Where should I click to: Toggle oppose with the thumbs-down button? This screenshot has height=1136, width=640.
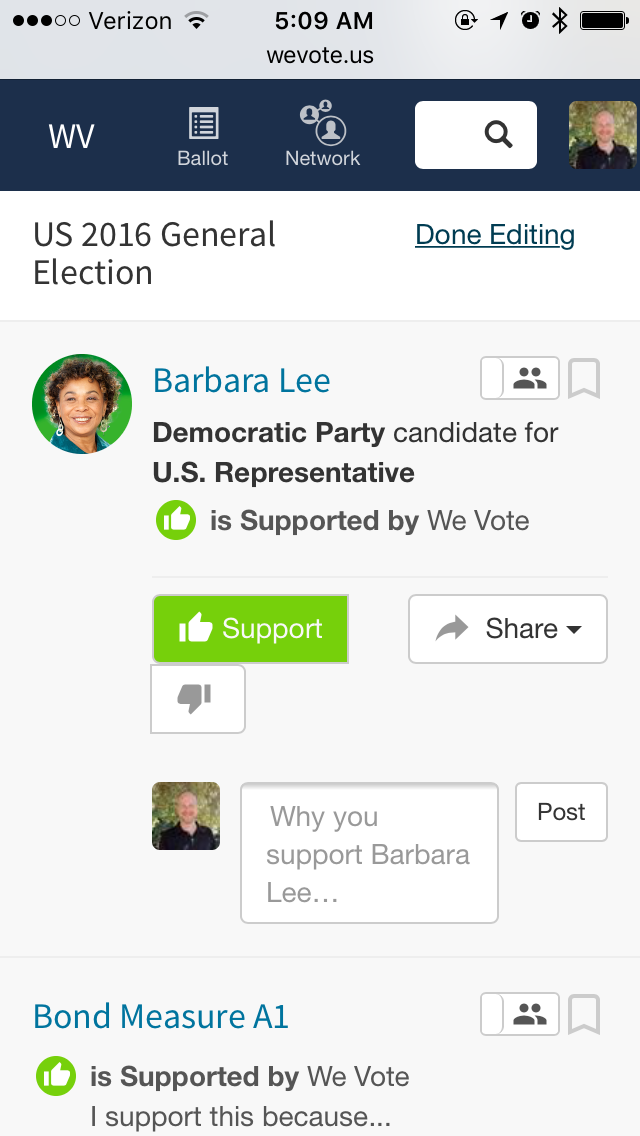[x=197, y=698]
